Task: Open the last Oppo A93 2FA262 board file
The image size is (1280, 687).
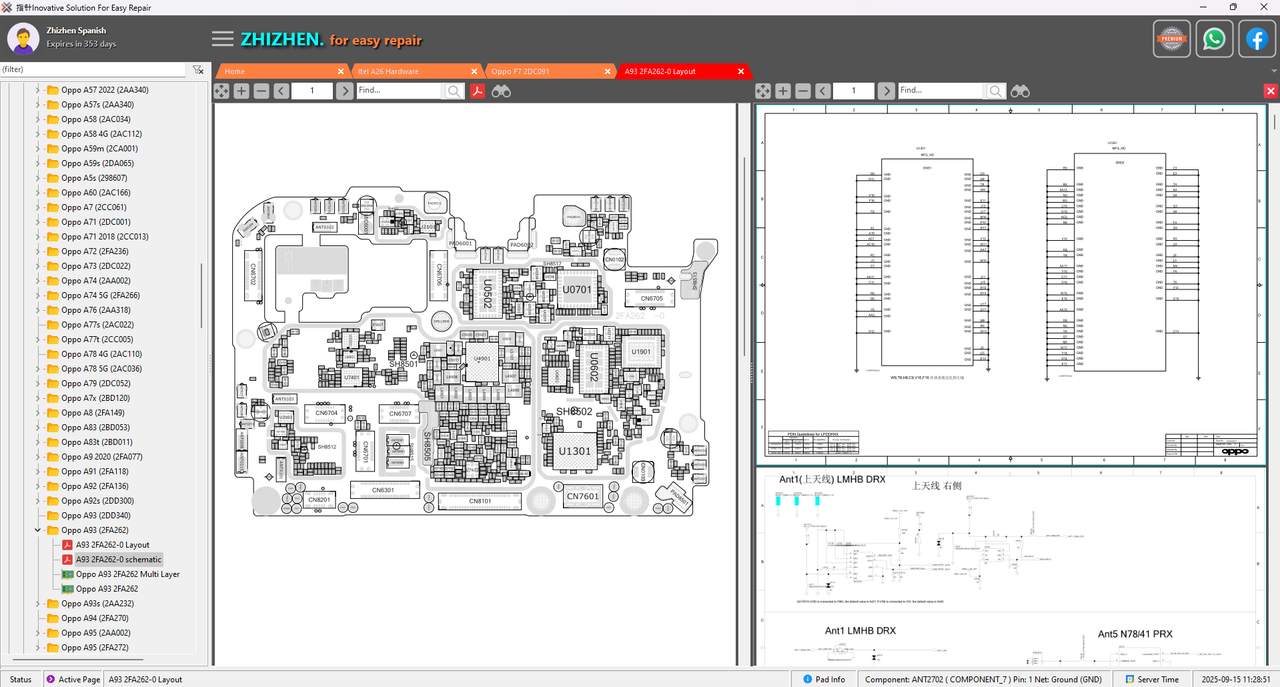Action: pyautogui.click(x=107, y=589)
